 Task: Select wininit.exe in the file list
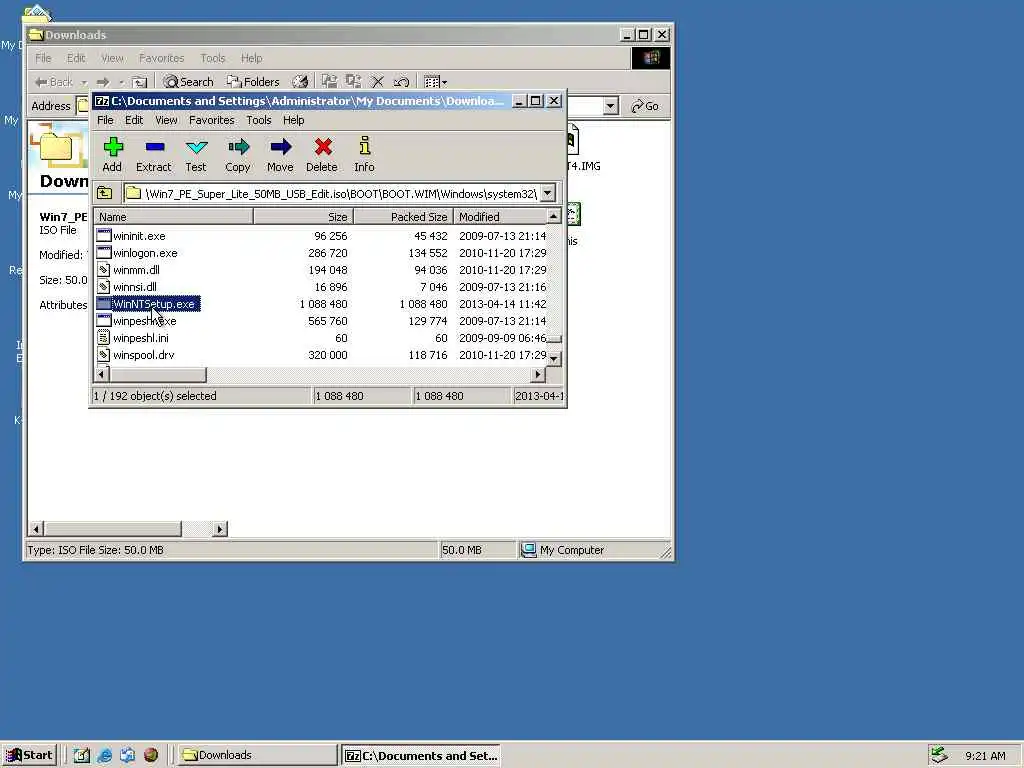[138, 236]
